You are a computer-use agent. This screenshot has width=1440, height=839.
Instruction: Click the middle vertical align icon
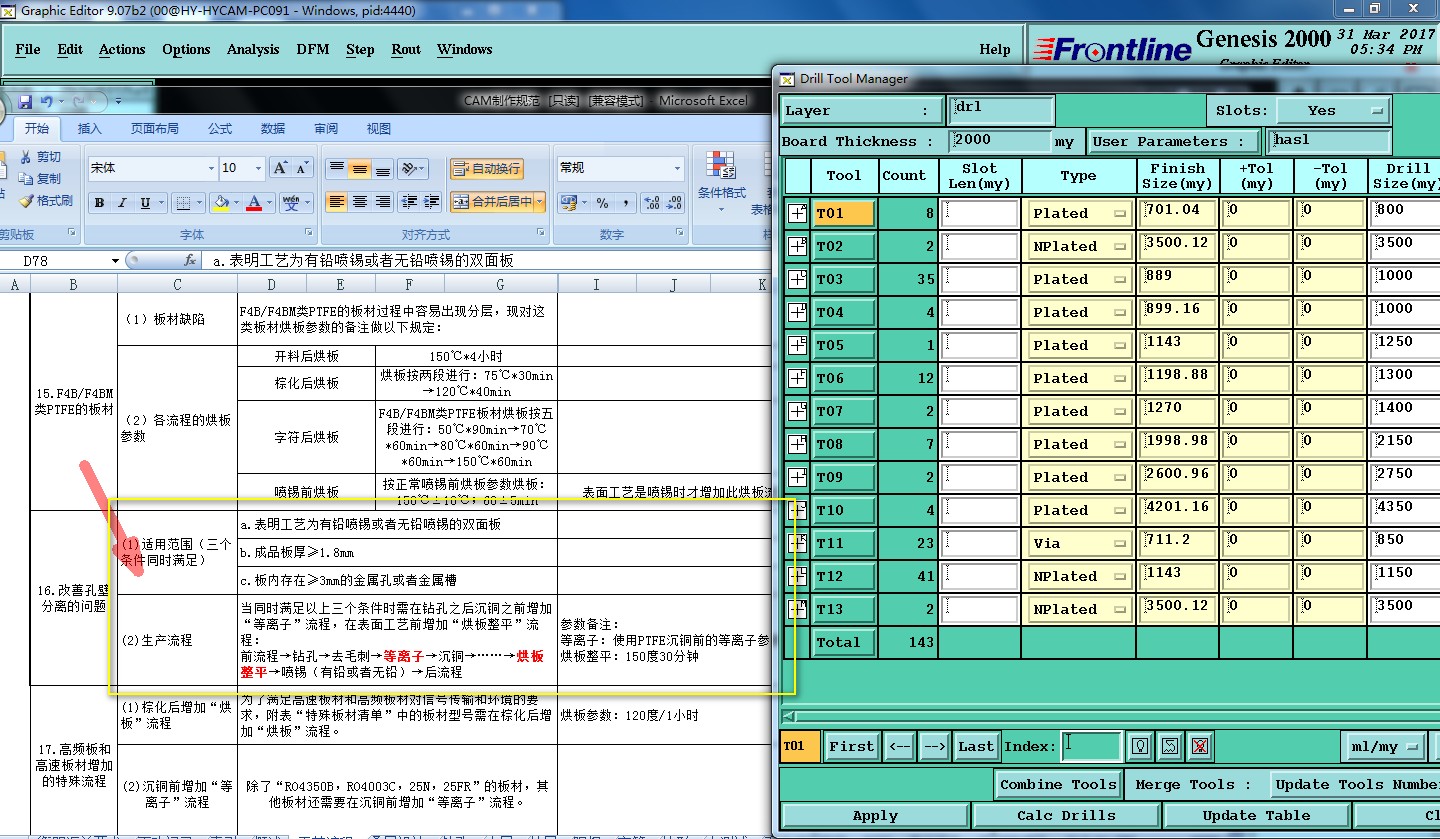[360, 168]
